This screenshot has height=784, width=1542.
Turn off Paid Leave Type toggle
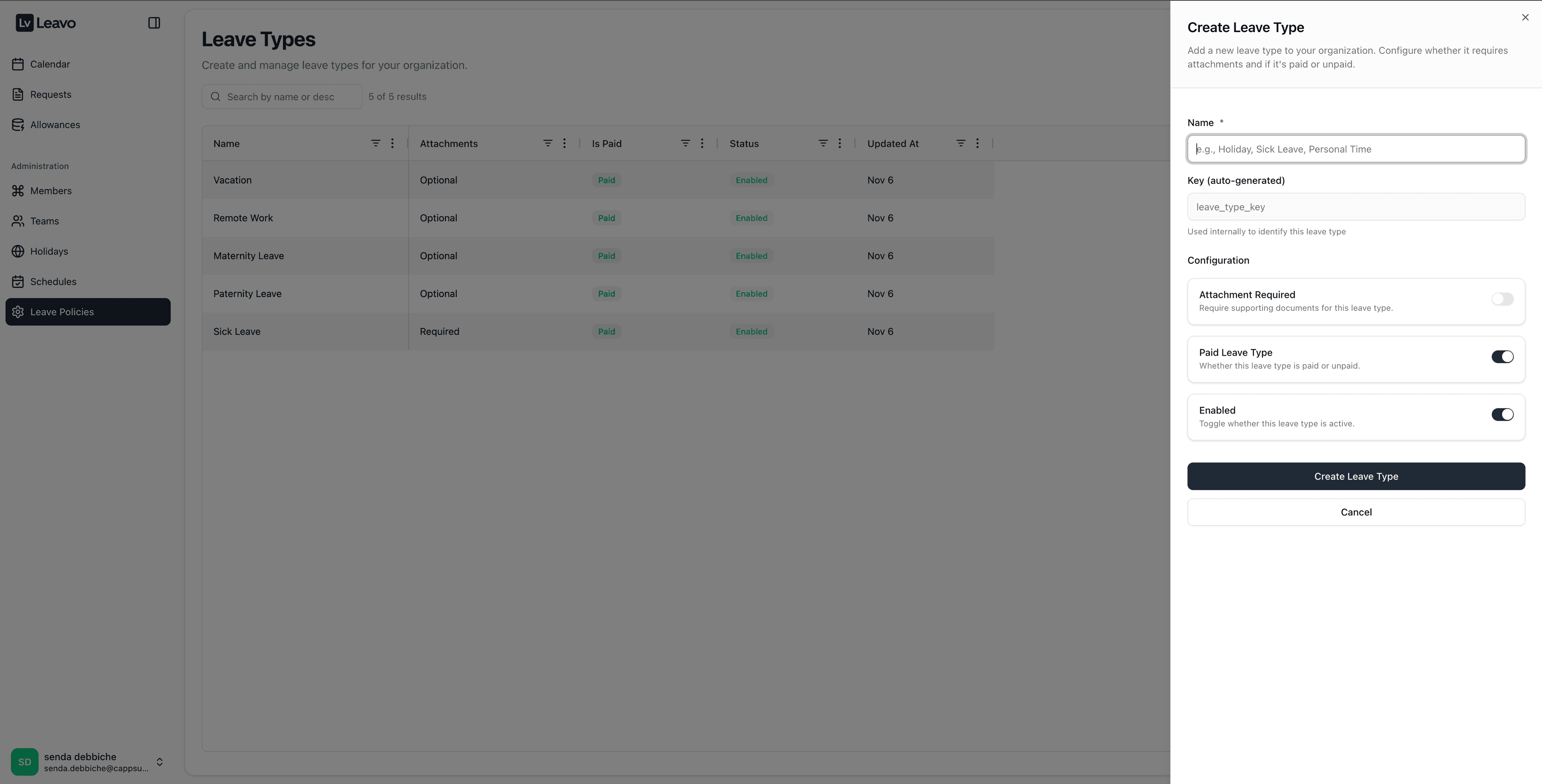tap(1502, 357)
